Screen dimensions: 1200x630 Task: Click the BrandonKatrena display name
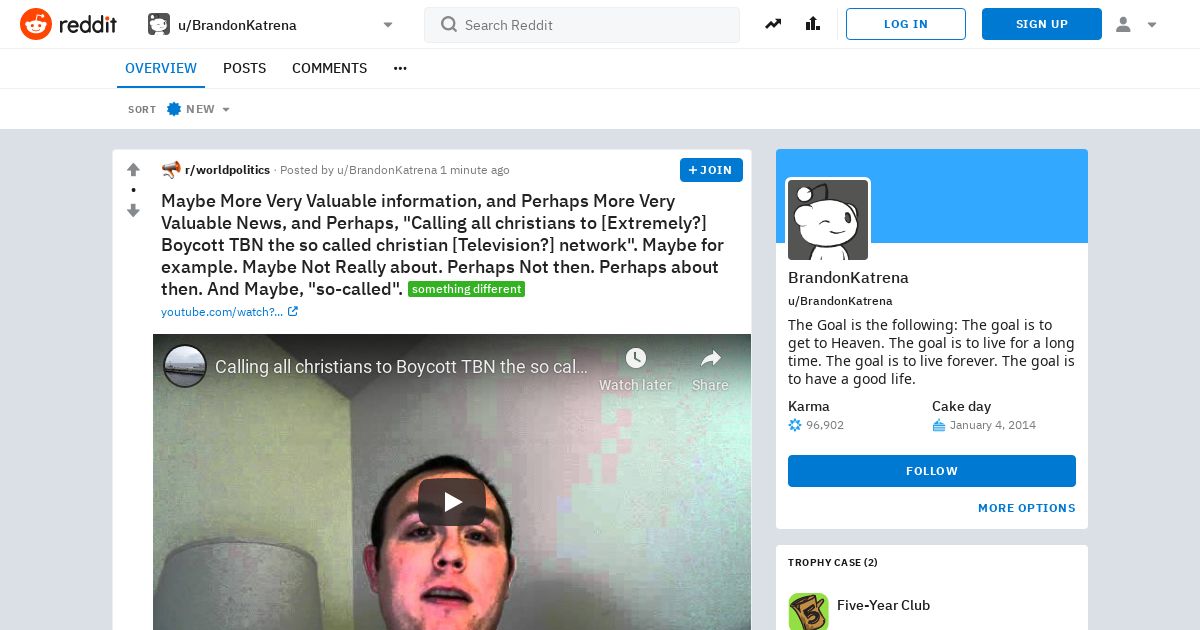(x=848, y=278)
